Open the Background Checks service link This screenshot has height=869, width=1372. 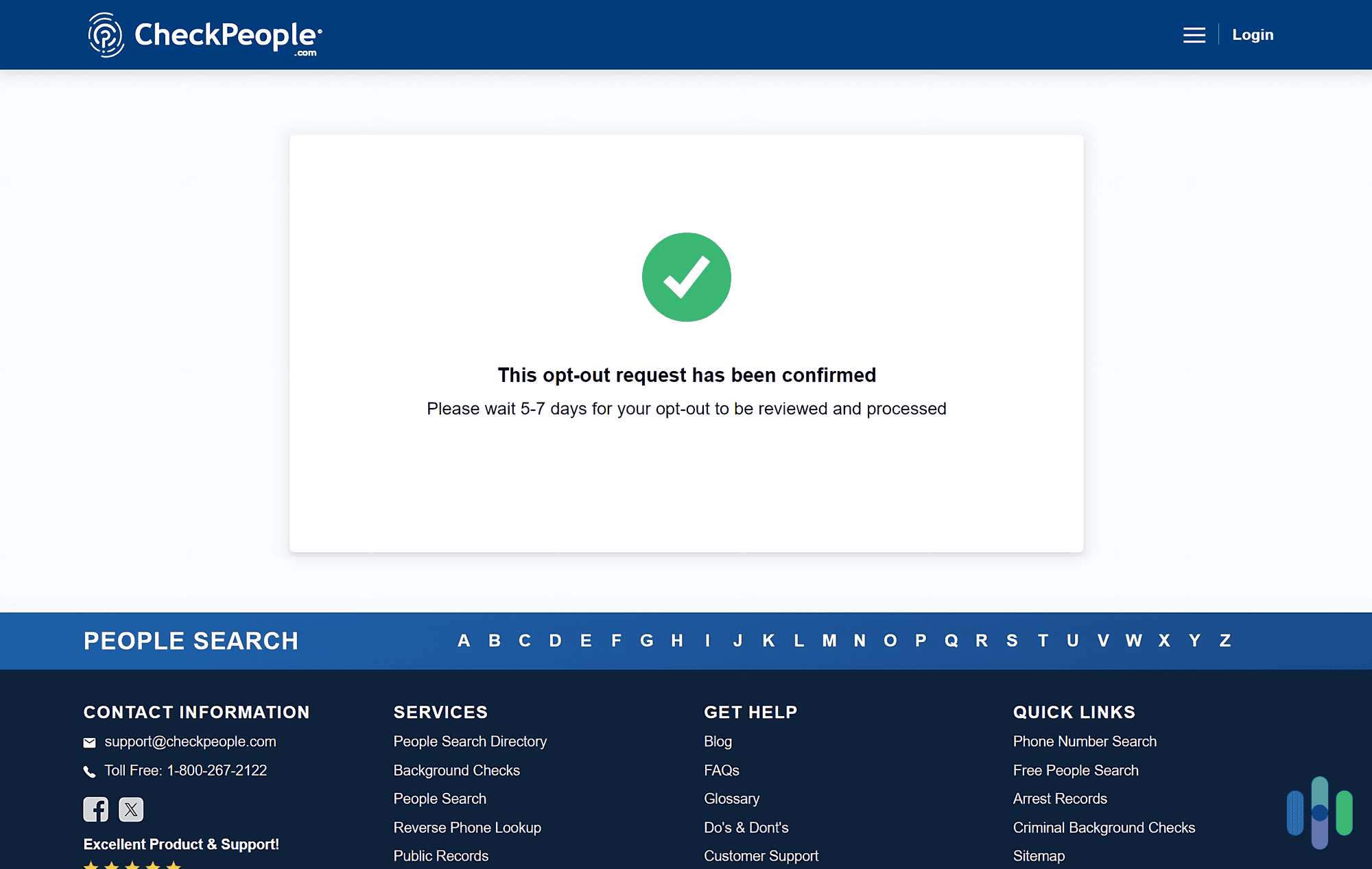(x=456, y=770)
